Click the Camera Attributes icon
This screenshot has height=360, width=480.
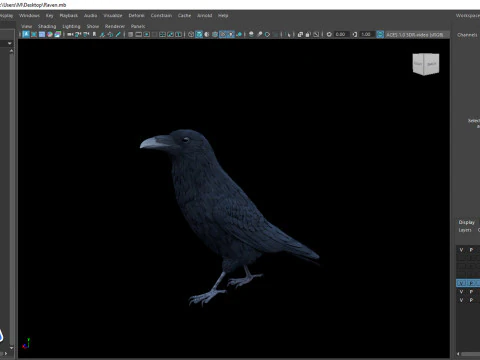[86, 34]
